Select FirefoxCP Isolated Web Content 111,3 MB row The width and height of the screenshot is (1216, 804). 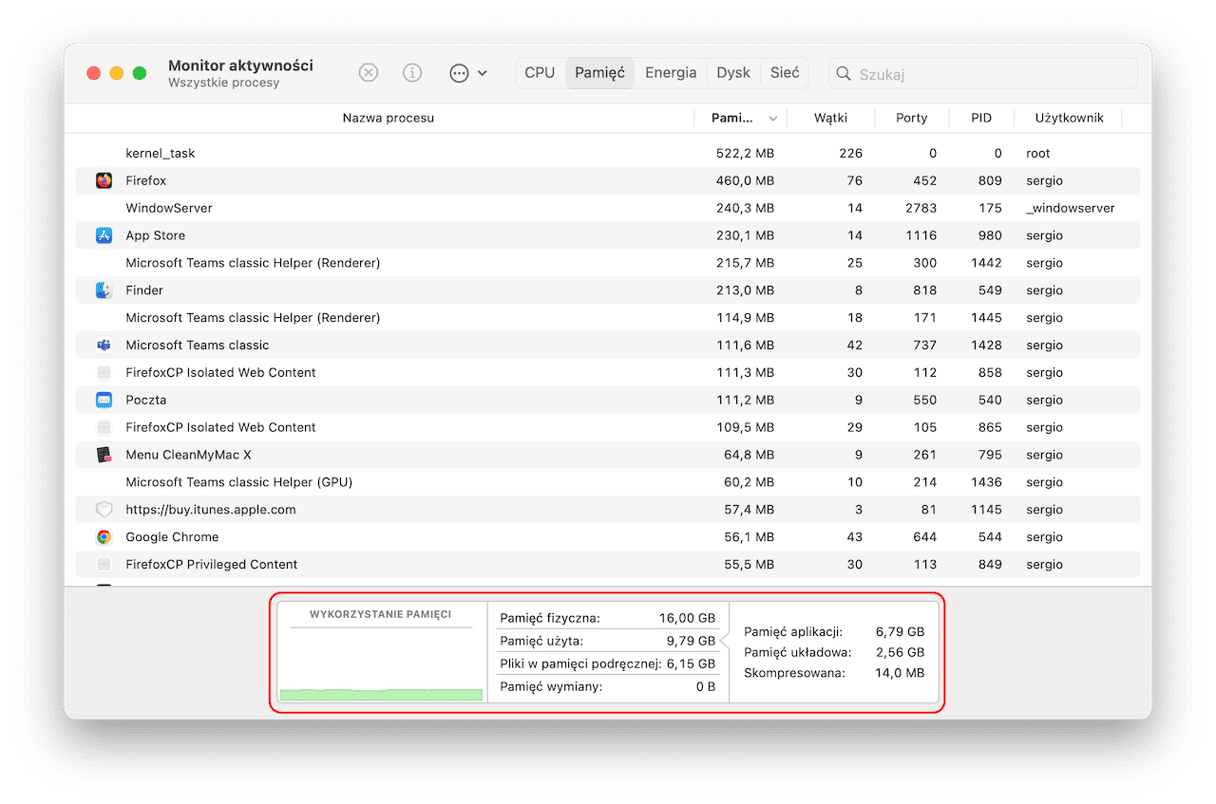coord(608,372)
